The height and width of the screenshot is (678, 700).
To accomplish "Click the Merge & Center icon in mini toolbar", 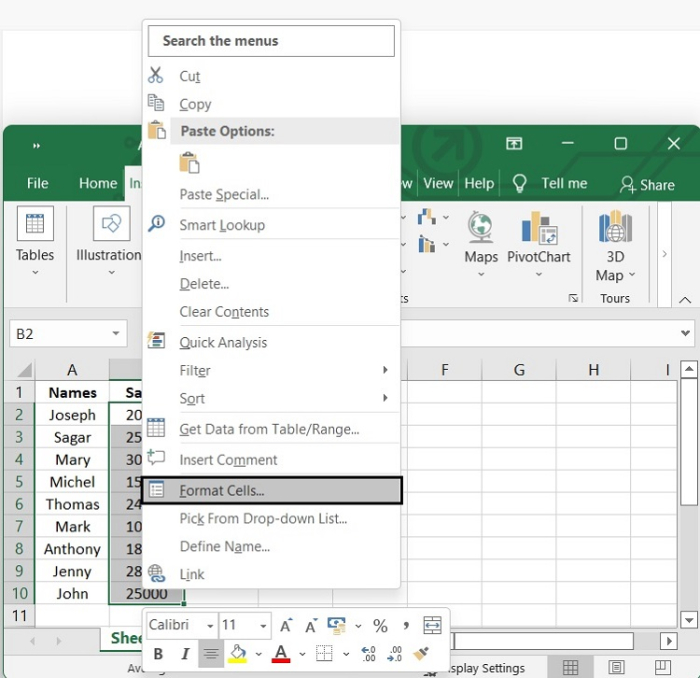I will tap(432, 625).
